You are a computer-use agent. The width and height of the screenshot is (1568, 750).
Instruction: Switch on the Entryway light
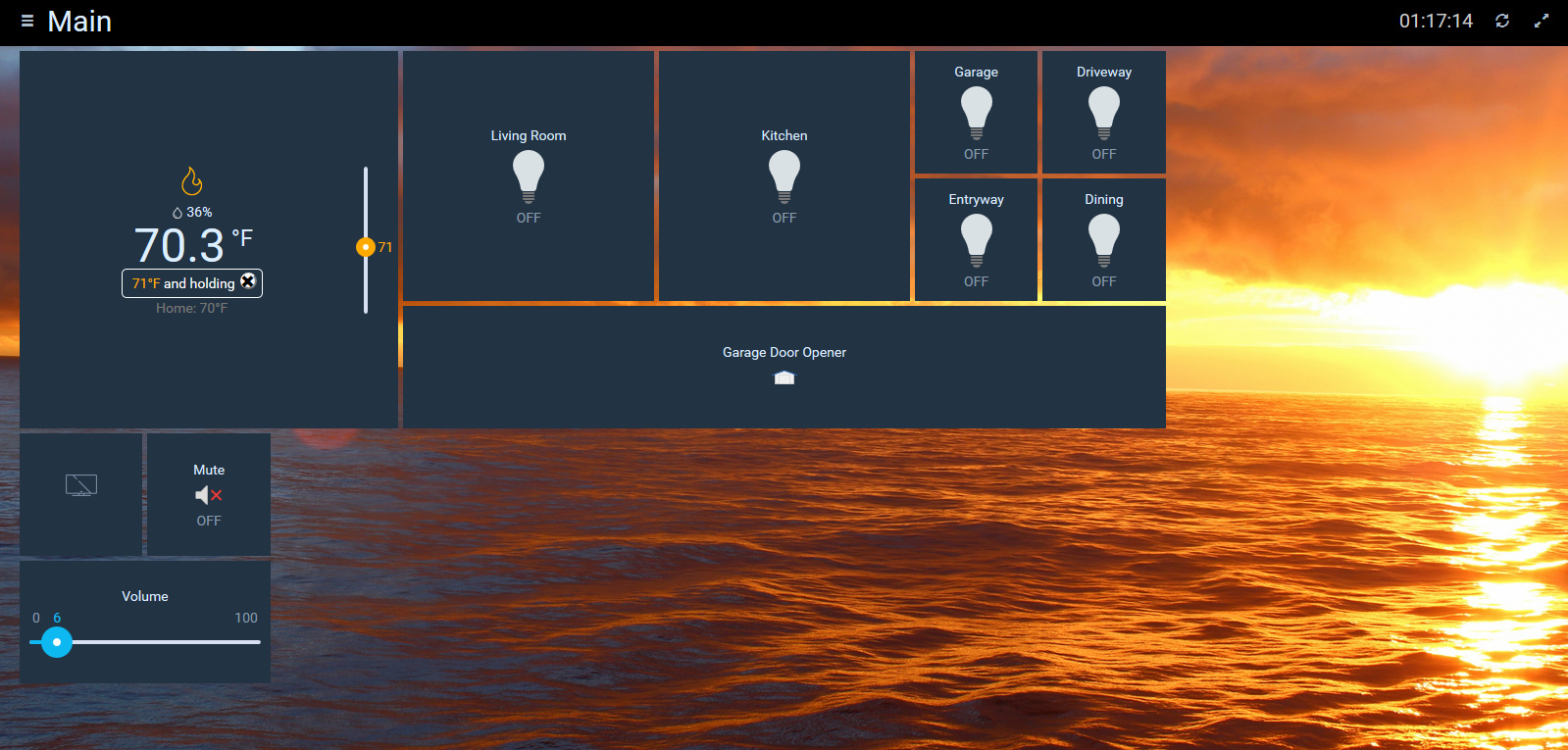coord(977,240)
